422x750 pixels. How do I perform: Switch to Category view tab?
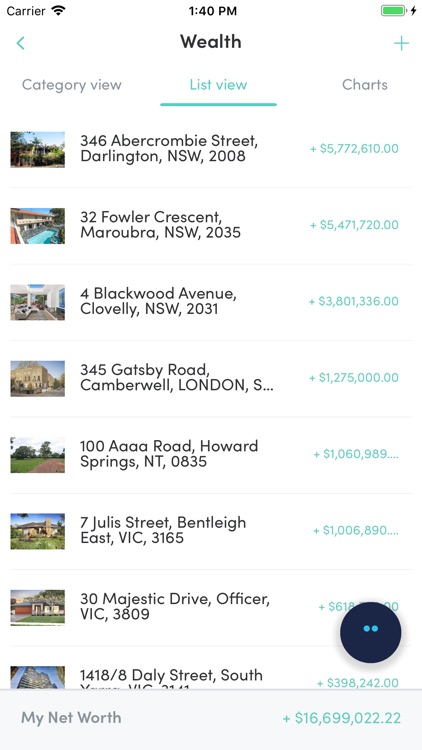(72, 85)
